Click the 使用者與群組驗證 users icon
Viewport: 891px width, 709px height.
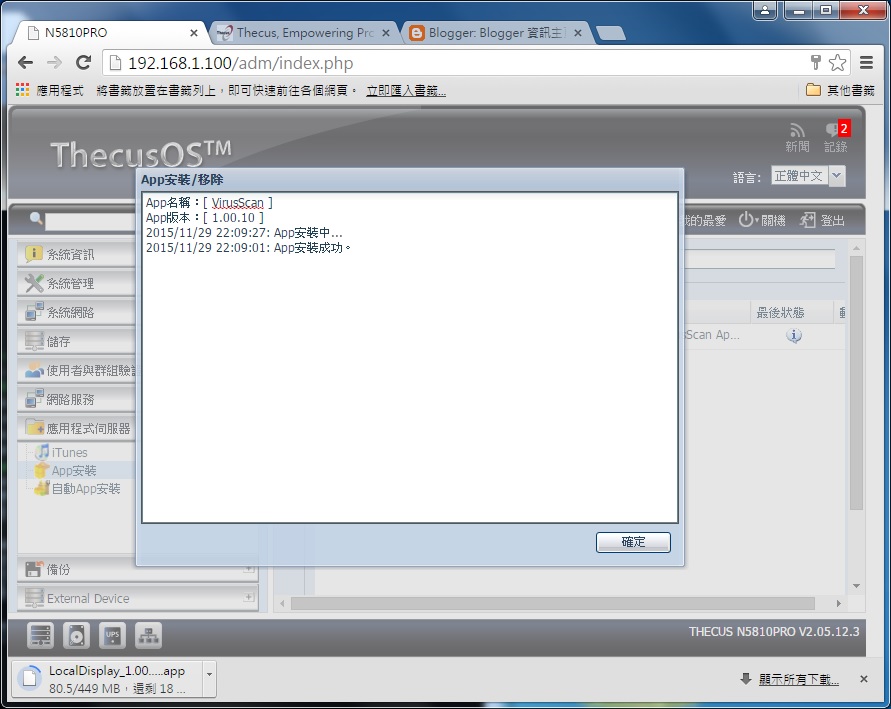(34, 370)
